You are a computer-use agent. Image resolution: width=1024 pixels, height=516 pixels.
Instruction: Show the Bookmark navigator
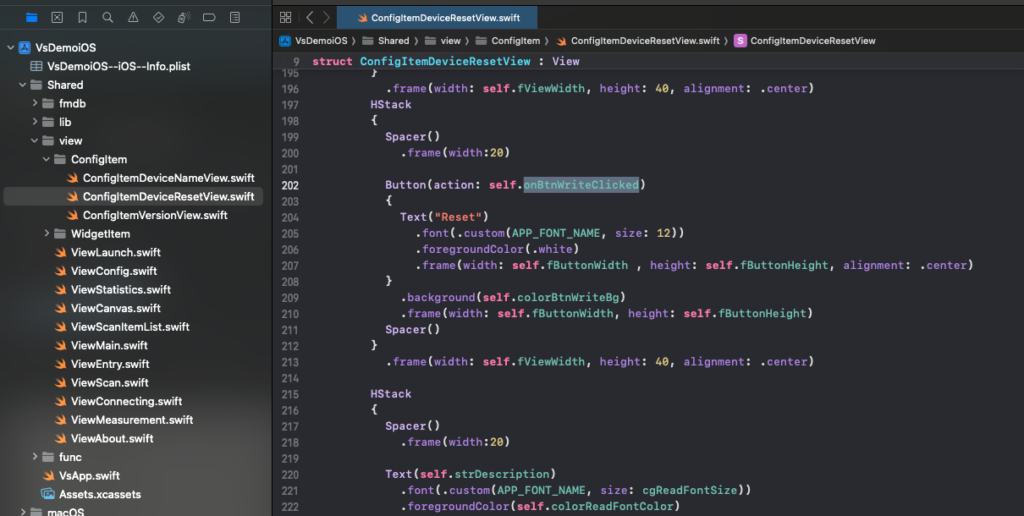click(x=82, y=17)
